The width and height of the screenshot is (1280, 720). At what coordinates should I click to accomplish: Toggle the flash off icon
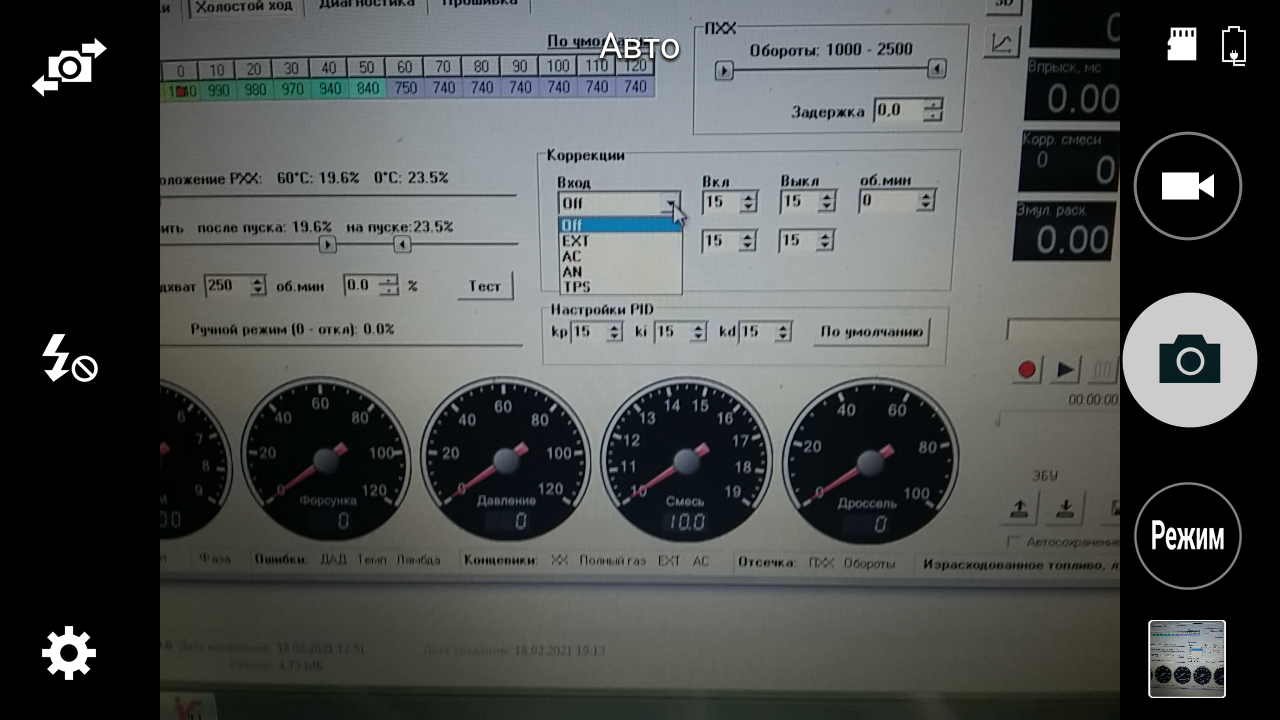click(69, 359)
